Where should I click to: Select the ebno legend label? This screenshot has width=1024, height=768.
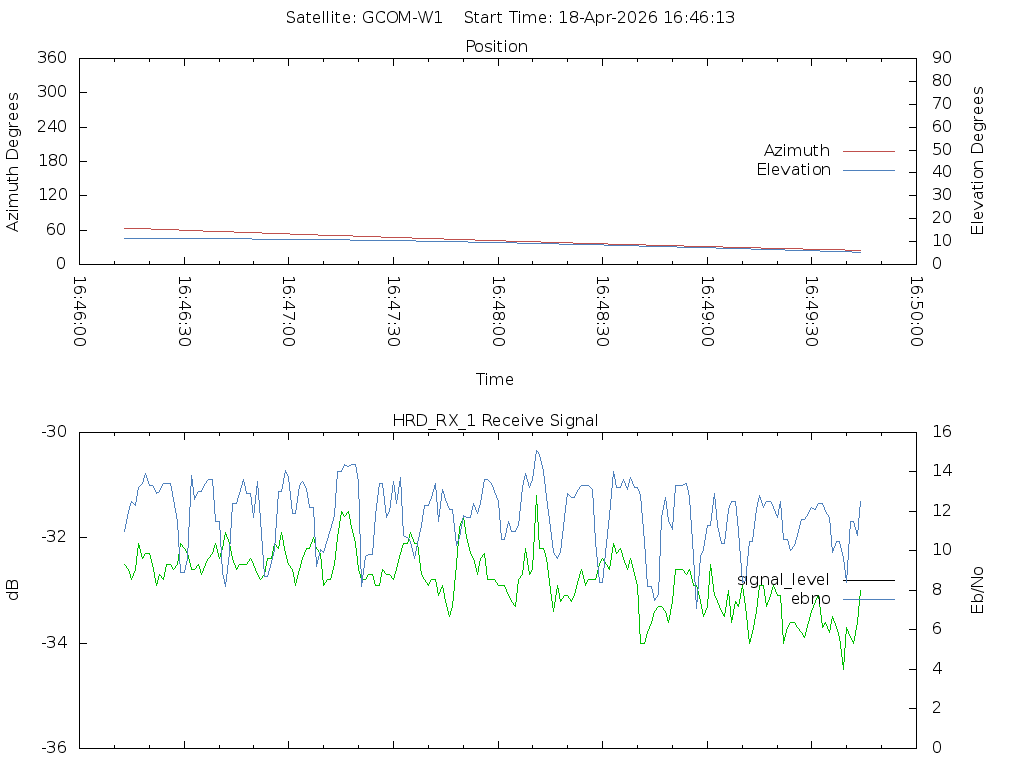[x=810, y=599]
